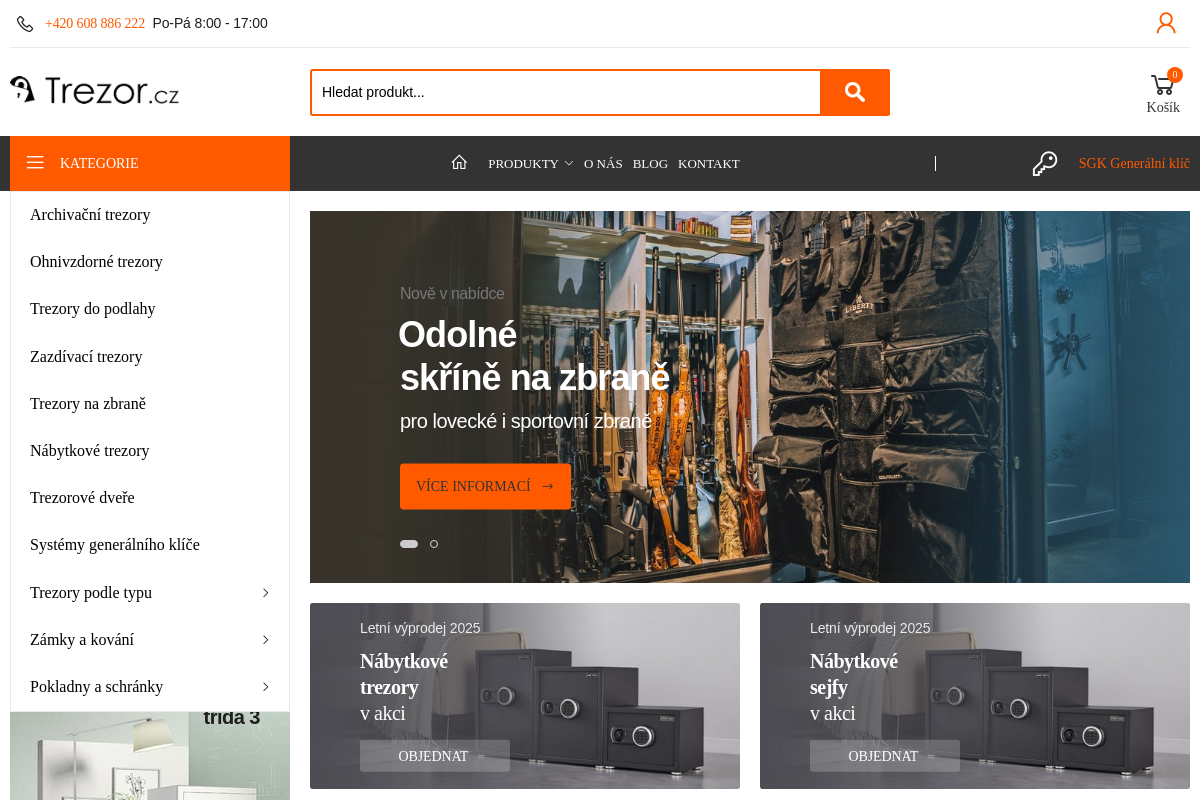This screenshot has height=800, width=1200.
Task: Click the home icon in navigation bar
Action: [459, 162]
